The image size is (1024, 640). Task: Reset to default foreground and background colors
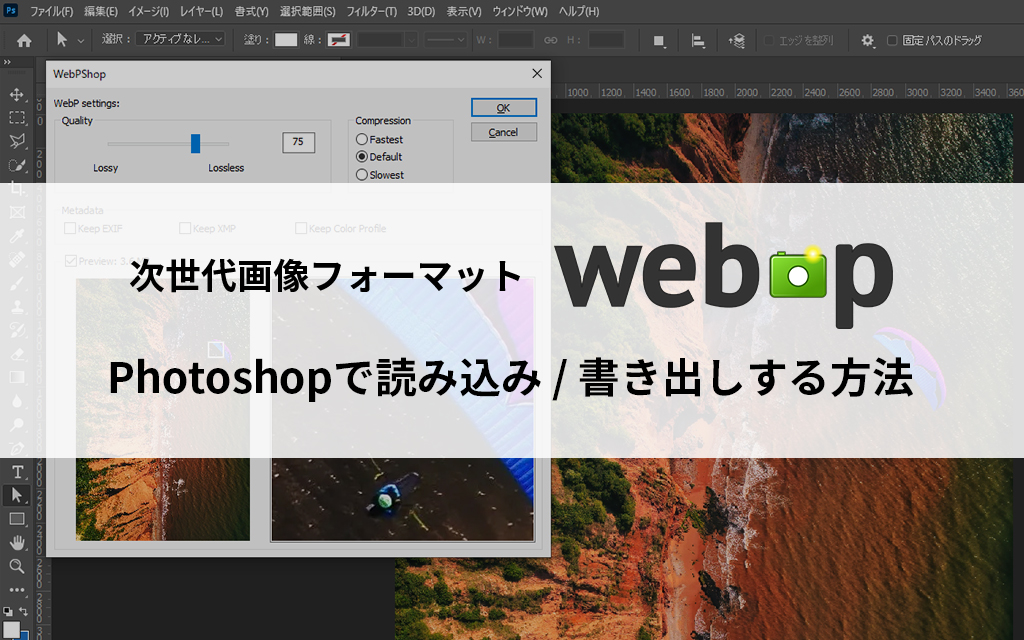pos(8,612)
